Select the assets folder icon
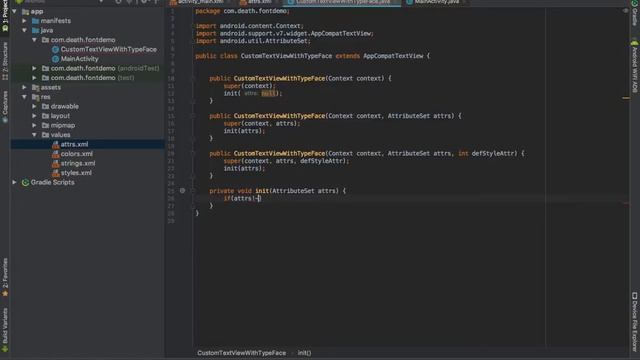 pyautogui.click(x=36, y=87)
